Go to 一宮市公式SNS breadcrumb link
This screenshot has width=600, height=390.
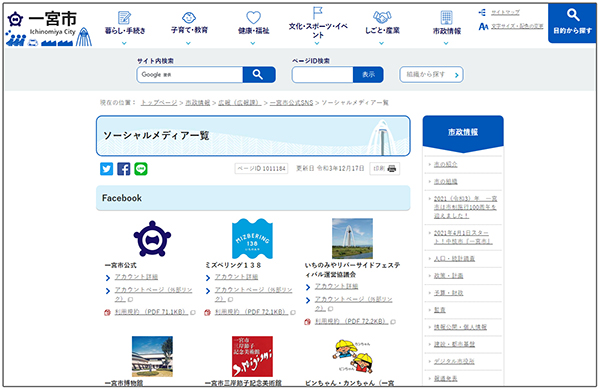[291, 103]
